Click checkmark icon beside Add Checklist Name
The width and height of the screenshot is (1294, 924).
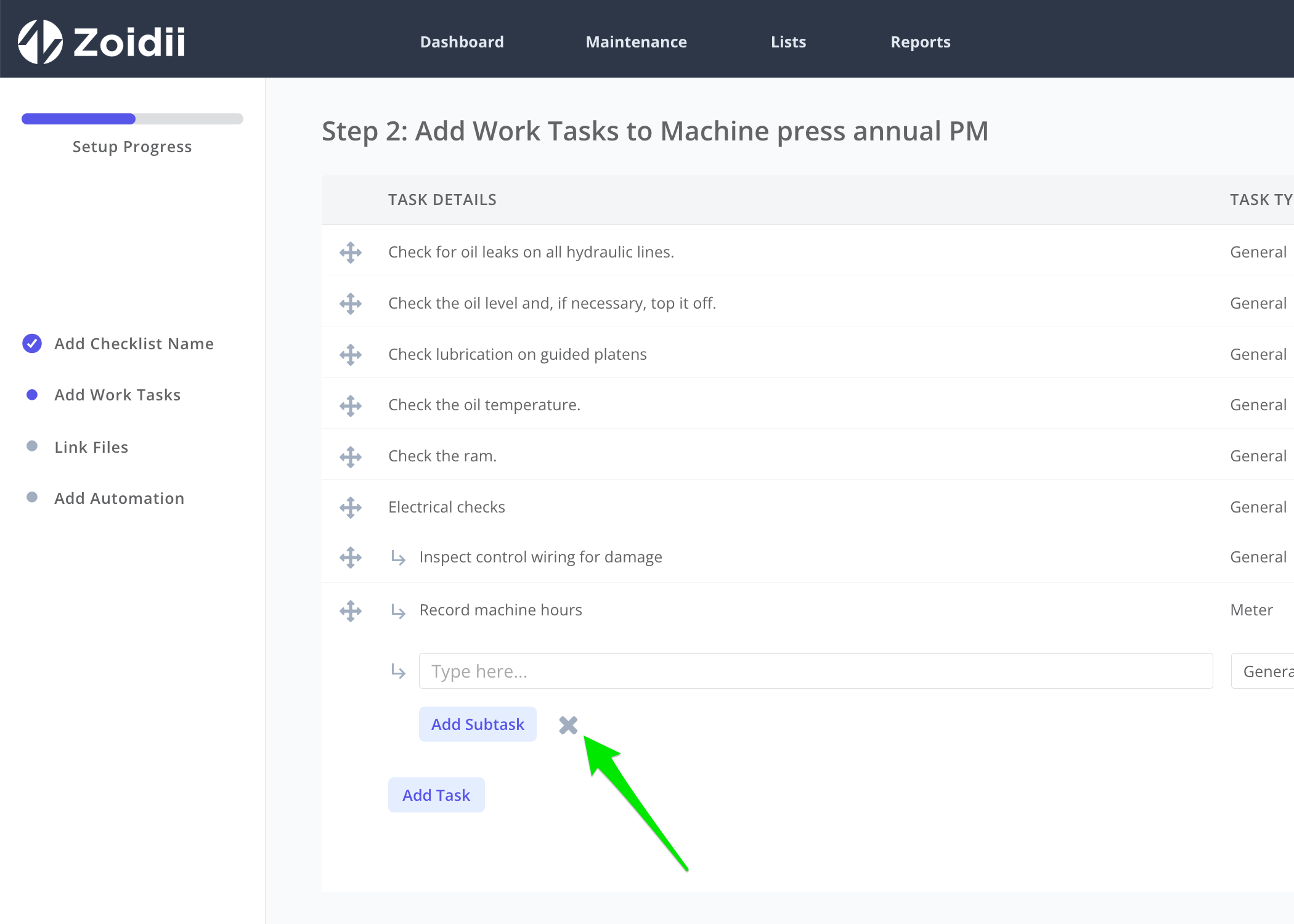pos(32,344)
